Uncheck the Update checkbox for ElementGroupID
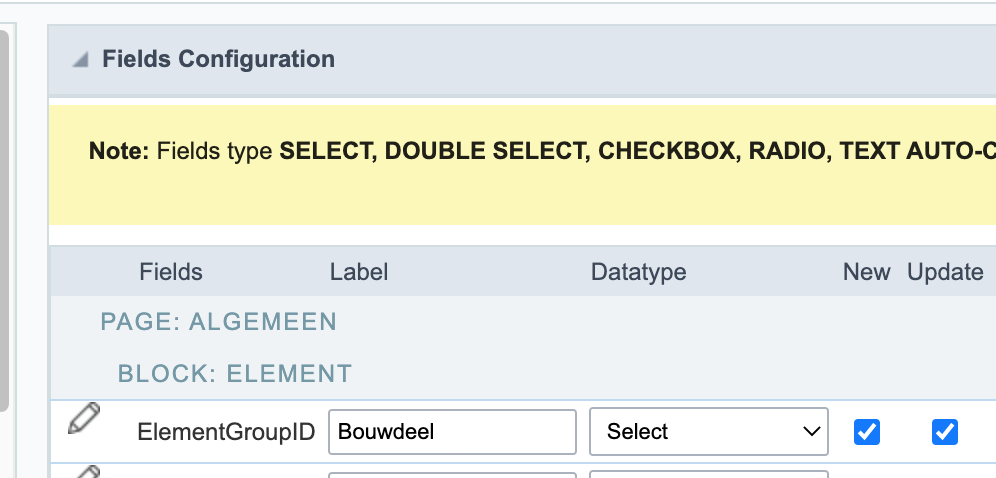 click(945, 432)
